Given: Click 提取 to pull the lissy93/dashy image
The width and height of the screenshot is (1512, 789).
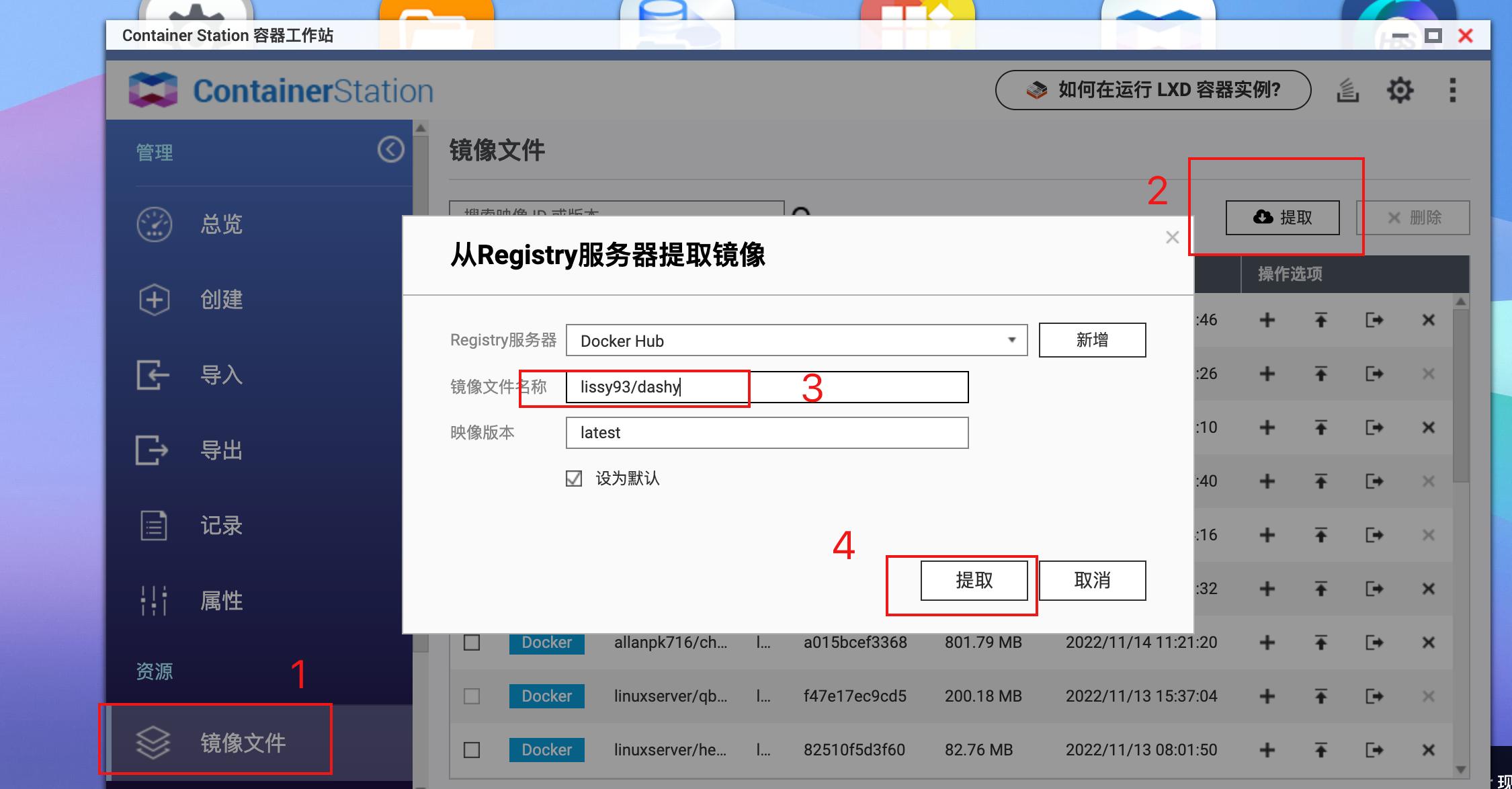Looking at the screenshot, I should point(974,581).
